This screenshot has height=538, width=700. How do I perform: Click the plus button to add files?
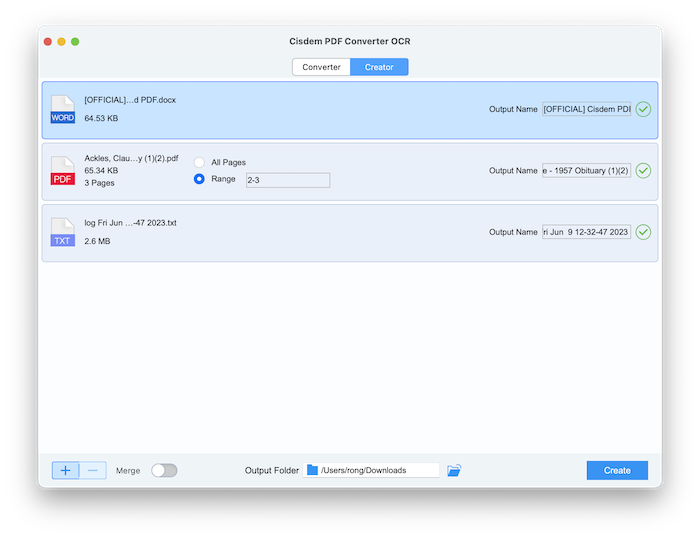(66, 470)
